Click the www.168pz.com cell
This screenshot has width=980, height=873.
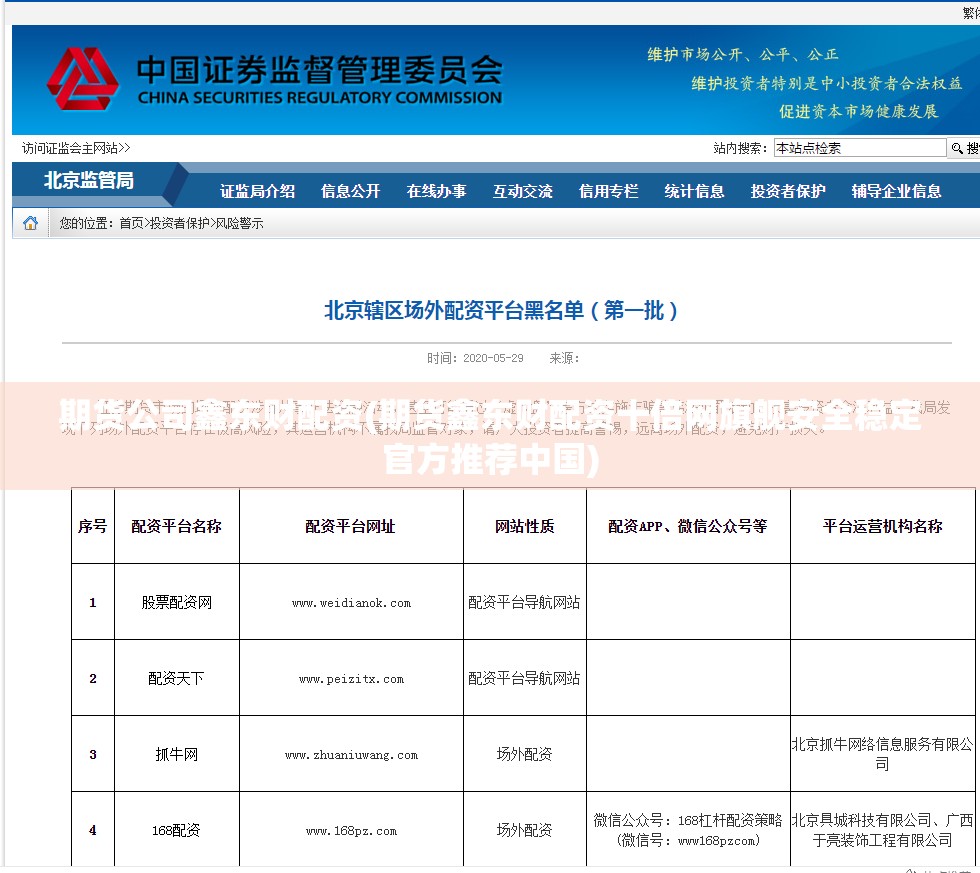(x=351, y=831)
